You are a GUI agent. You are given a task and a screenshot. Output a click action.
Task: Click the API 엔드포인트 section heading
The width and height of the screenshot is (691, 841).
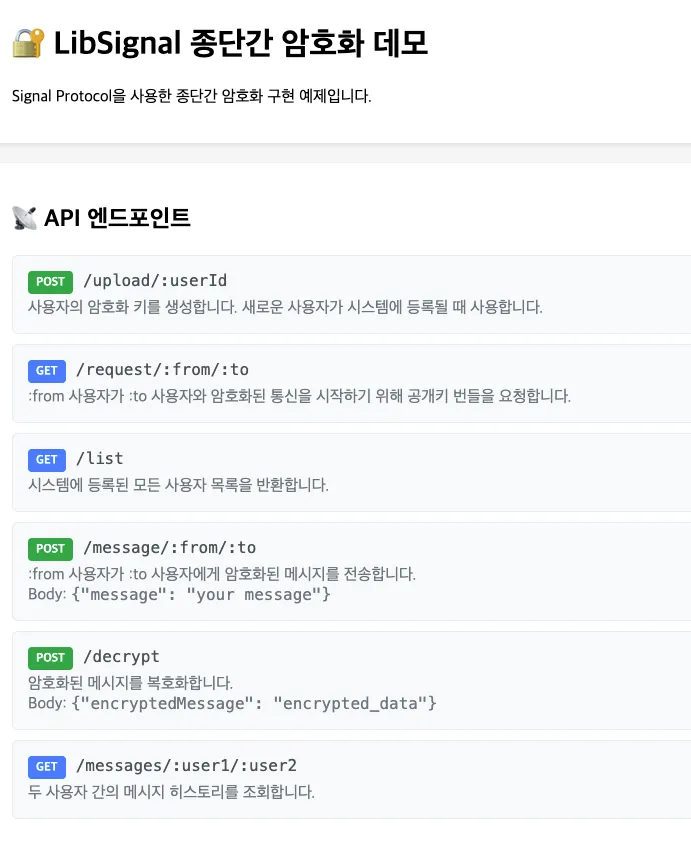117,218
